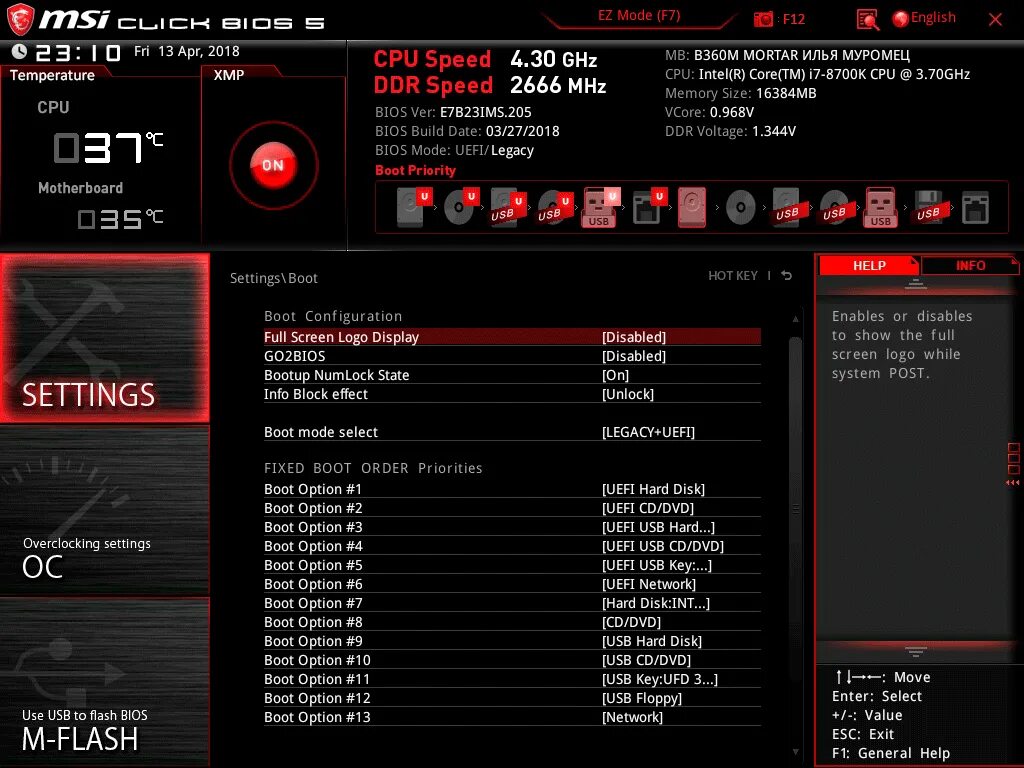Open Boot Option #7 Hard Disk value
Image resolution: width=1024 pixels, height=768 pixels.
(x=656, y=603)
